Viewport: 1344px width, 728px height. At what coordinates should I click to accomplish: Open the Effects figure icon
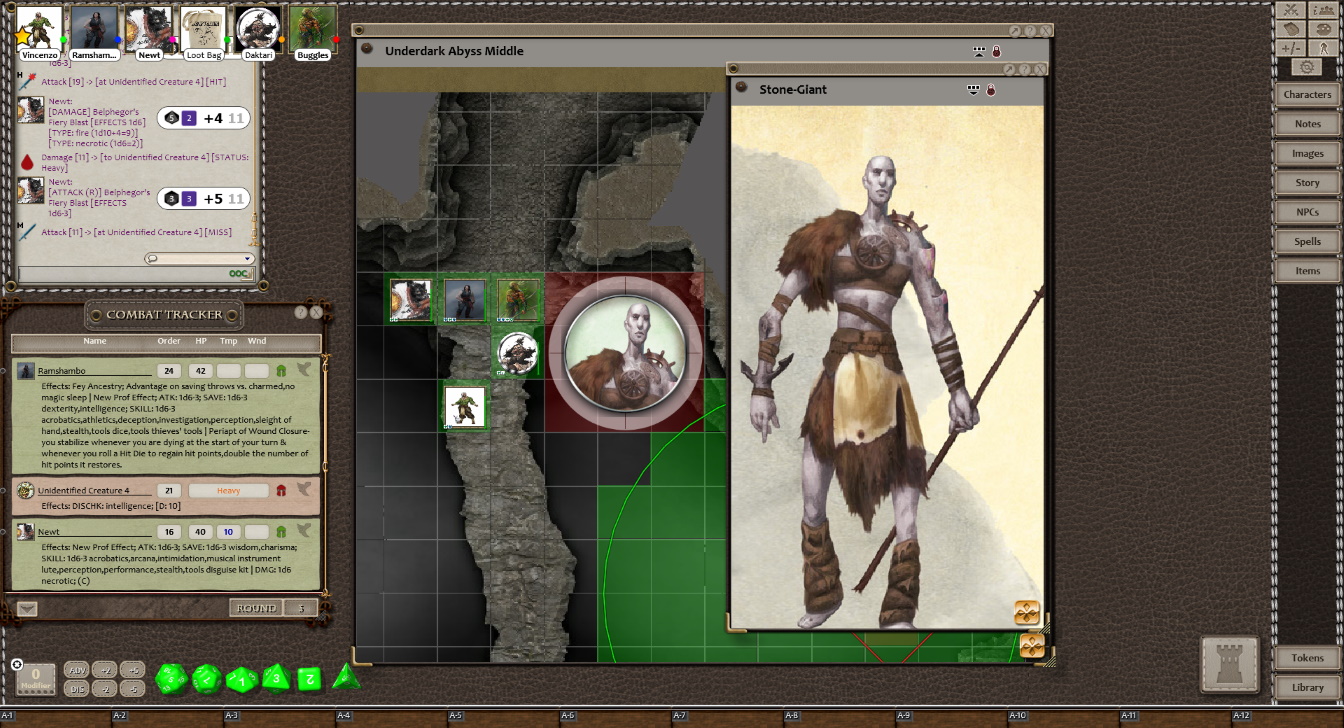pos(1324,48)
